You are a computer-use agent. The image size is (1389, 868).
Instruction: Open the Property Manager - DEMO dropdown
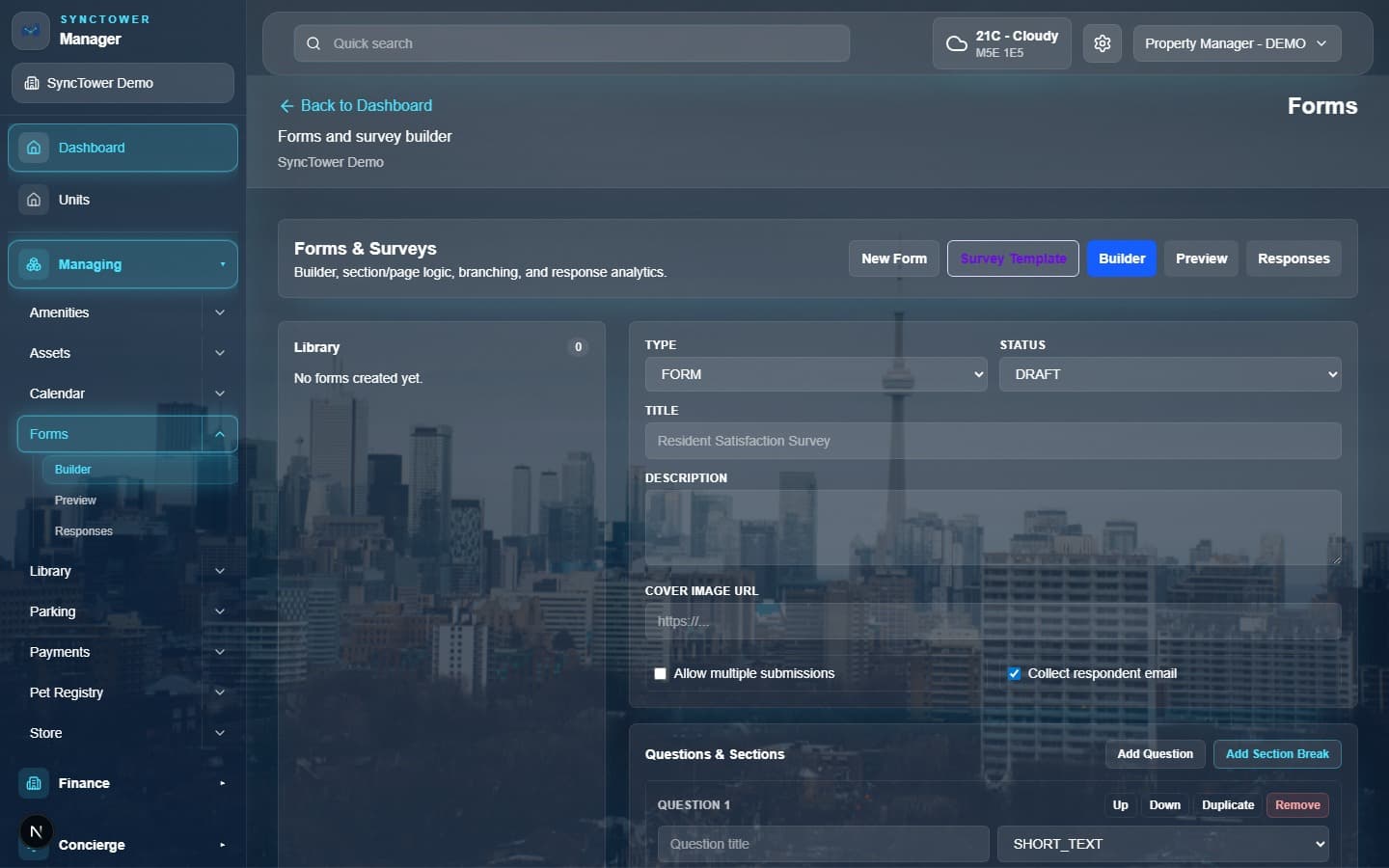click(x=1237, y=43)
